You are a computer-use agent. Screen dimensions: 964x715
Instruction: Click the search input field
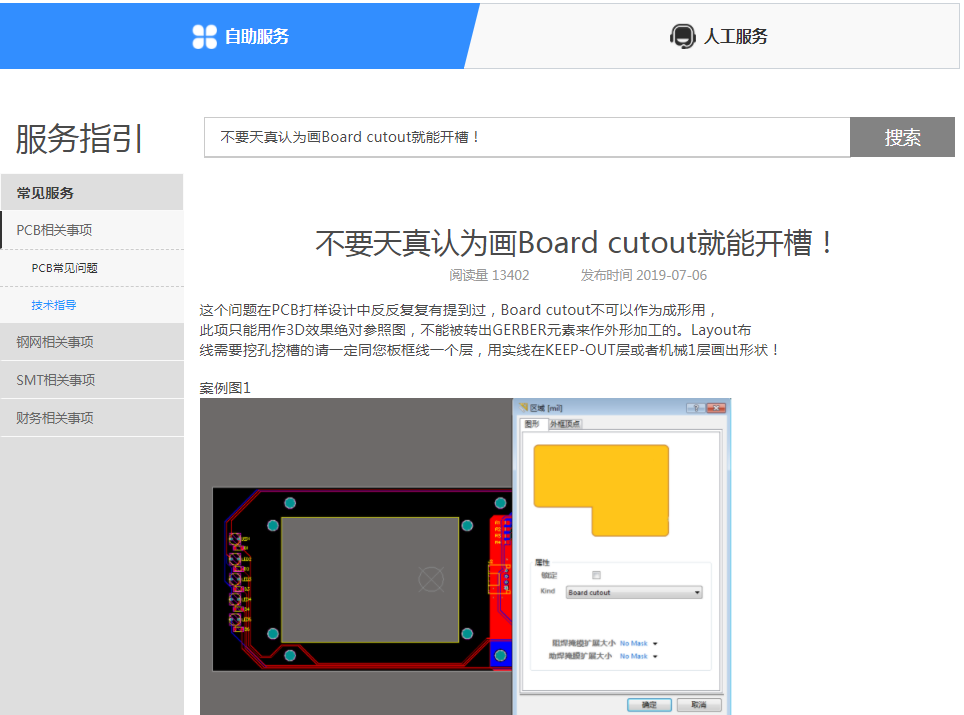point(527,137)
